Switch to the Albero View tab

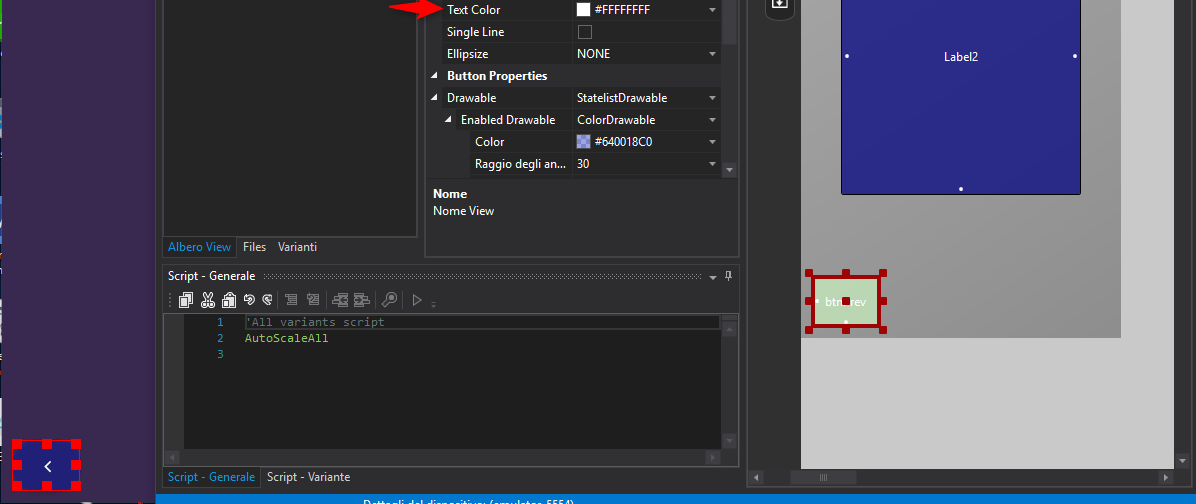pos(199,247)
